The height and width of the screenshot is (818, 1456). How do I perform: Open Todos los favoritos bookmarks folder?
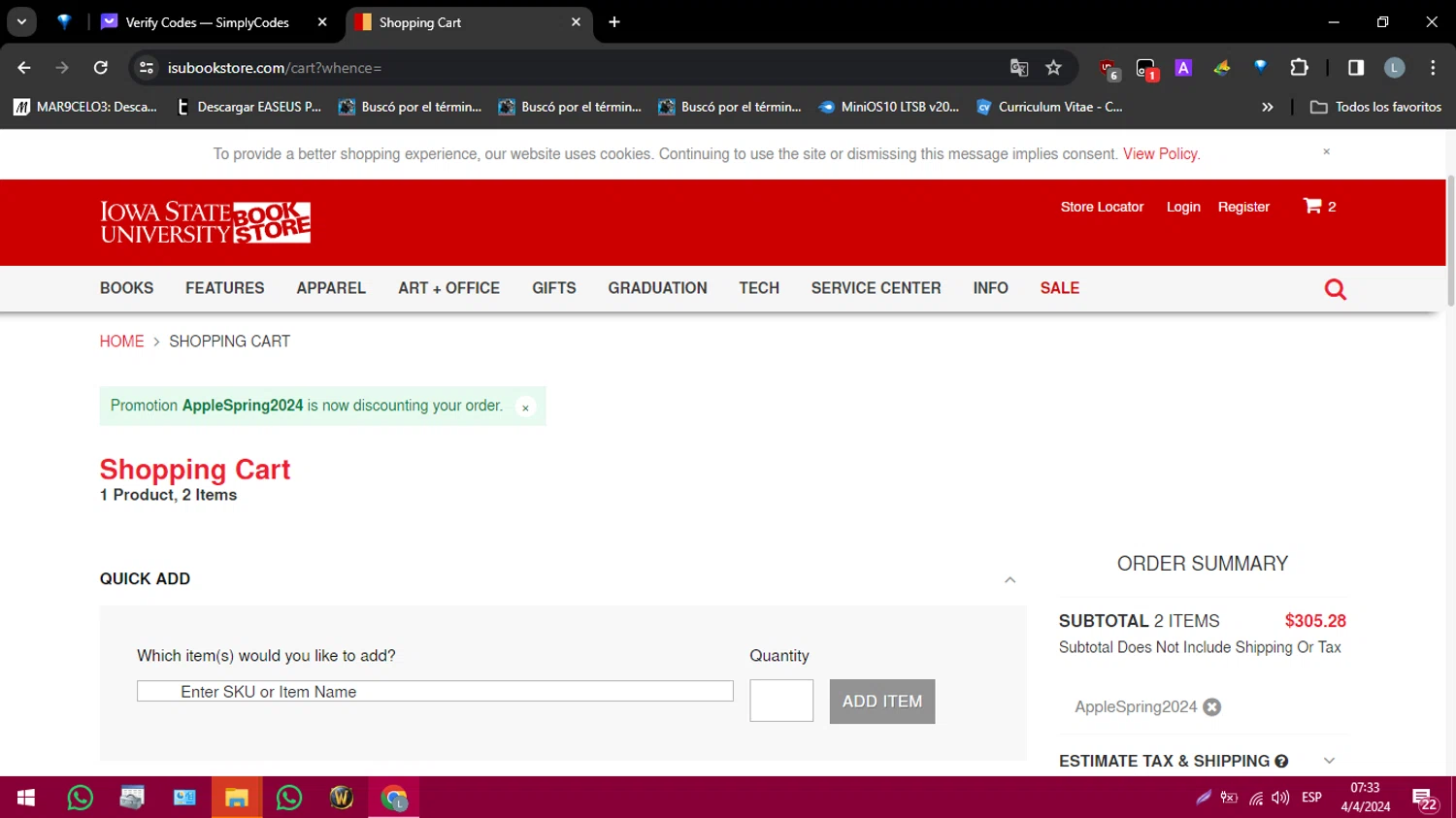click(x=1375, y=107)
